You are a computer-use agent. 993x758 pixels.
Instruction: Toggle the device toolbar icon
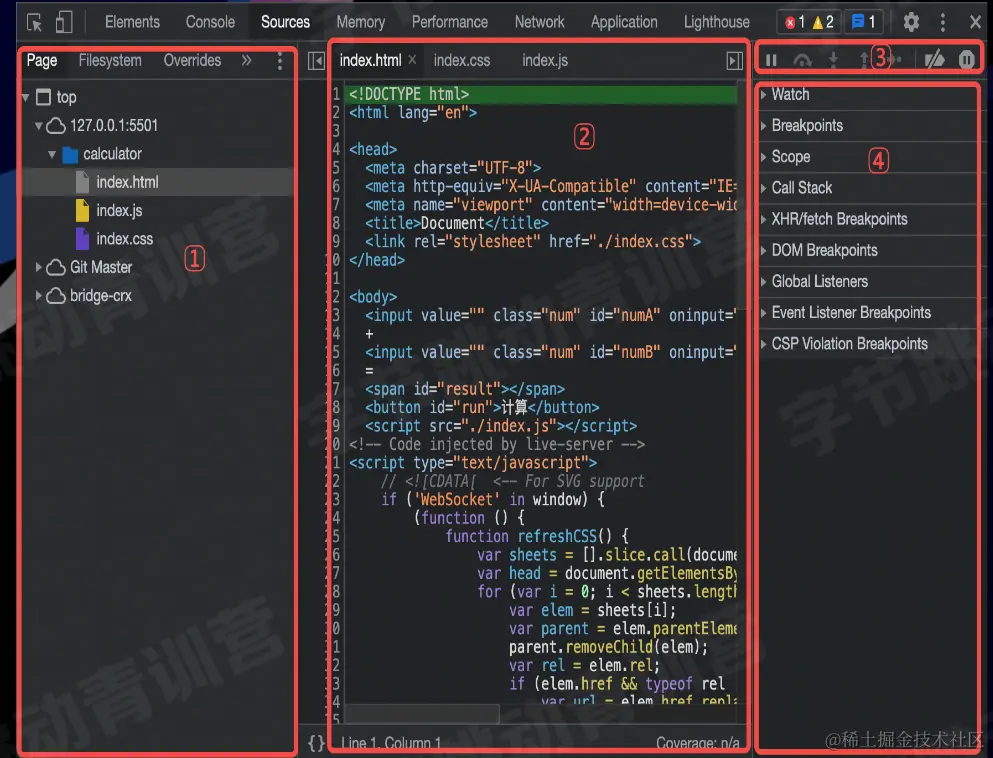coord(63,22)
